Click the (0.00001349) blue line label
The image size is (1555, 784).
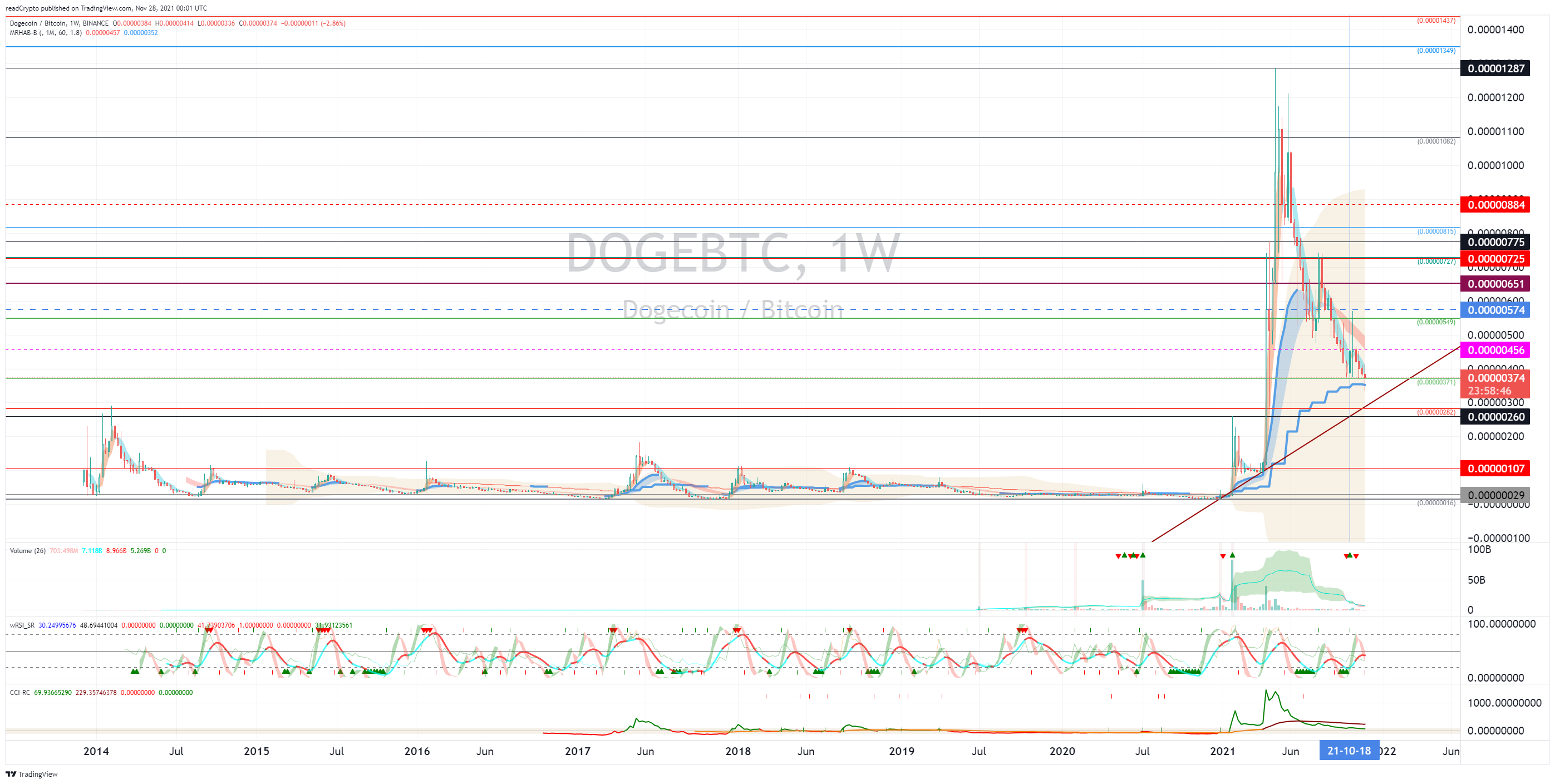point(1436,51)
